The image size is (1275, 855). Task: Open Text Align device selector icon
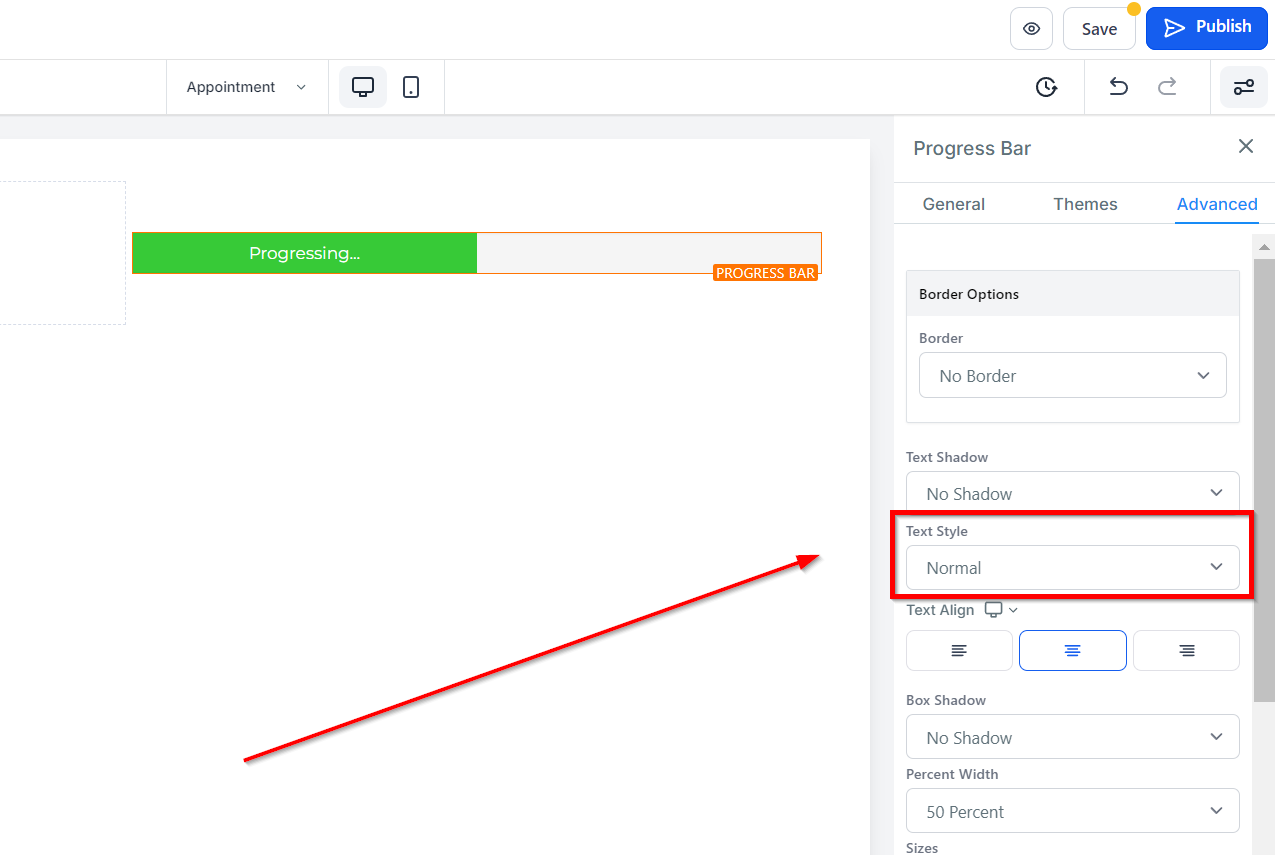1000,610
